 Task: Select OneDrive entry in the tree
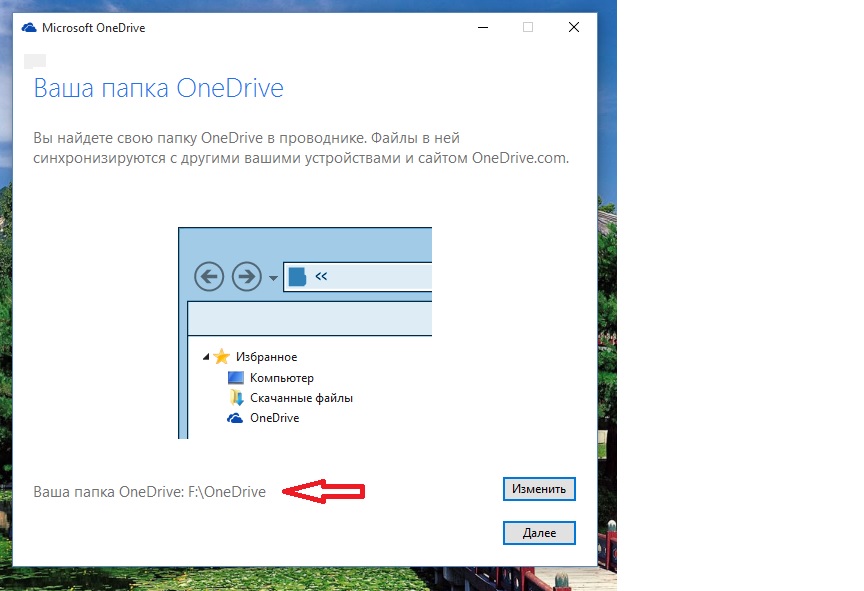[274, 418]
